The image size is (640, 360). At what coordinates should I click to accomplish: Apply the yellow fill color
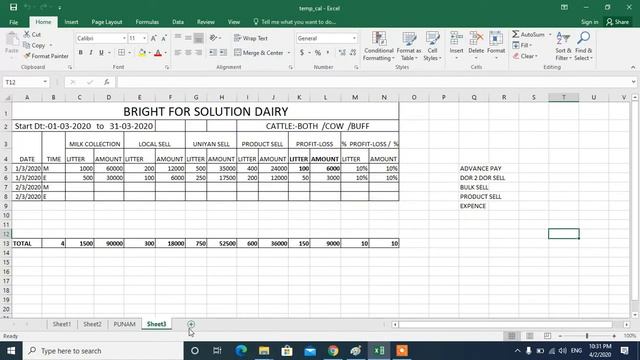(x=142, y=53)
